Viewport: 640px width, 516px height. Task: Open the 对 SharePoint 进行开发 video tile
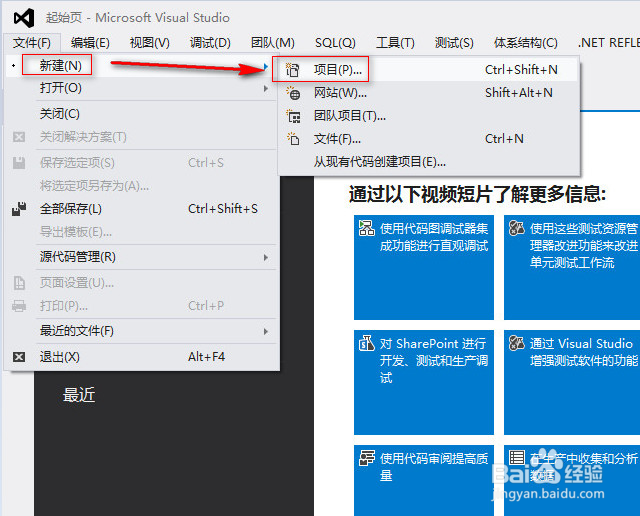pyautogui.click(x=424, y=383)
